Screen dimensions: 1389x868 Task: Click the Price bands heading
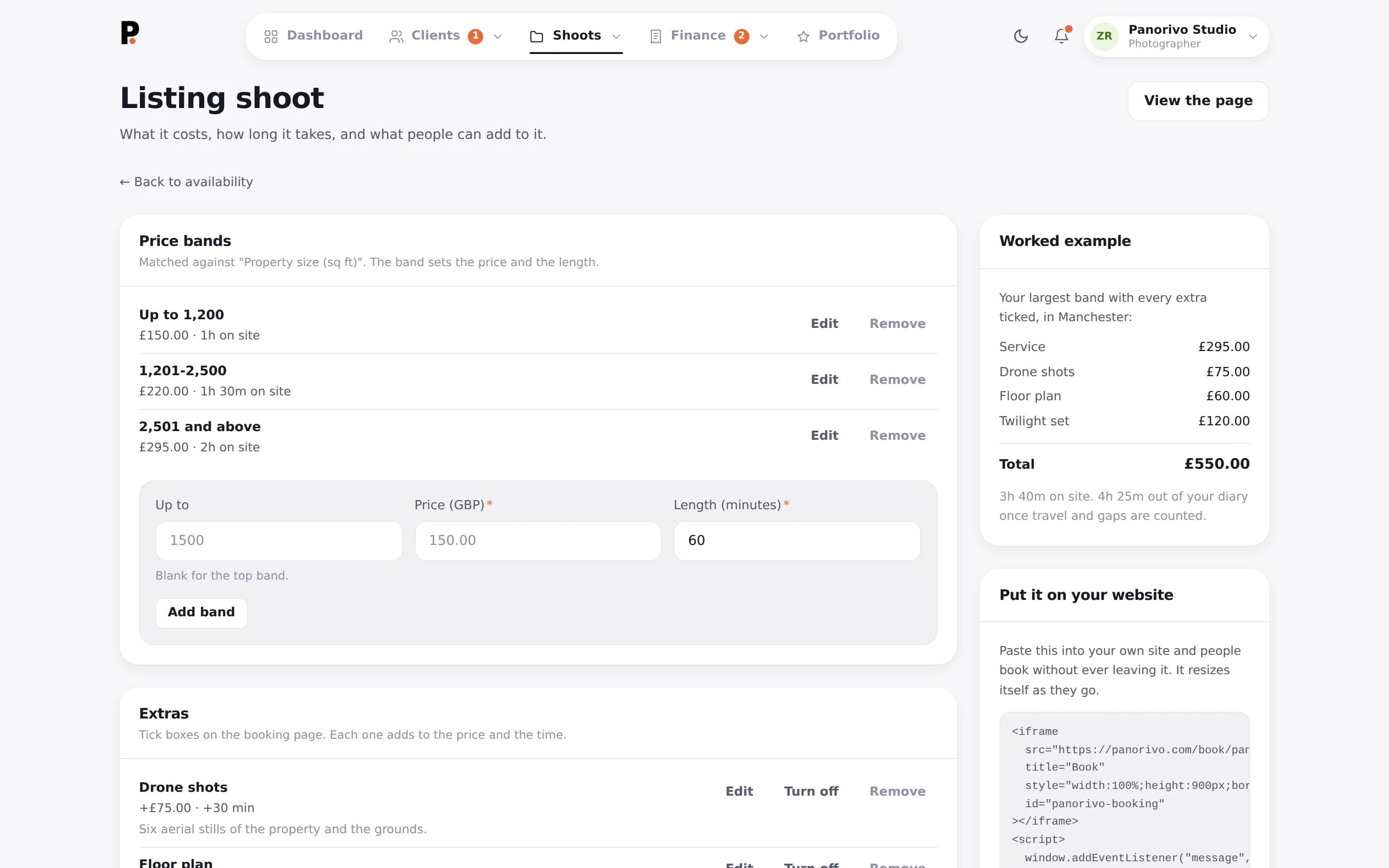(185, 241)
